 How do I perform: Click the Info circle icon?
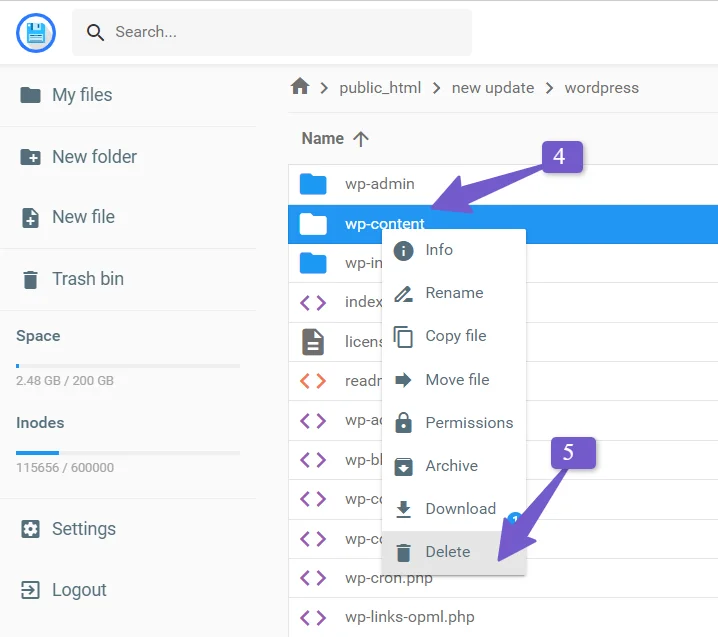[403, 250]
